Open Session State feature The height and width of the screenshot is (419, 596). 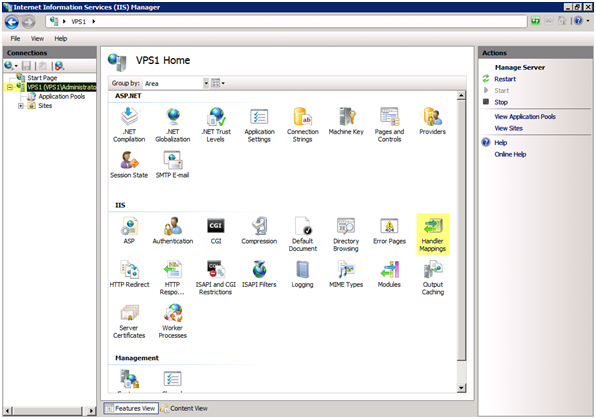[x=129, y=164]
